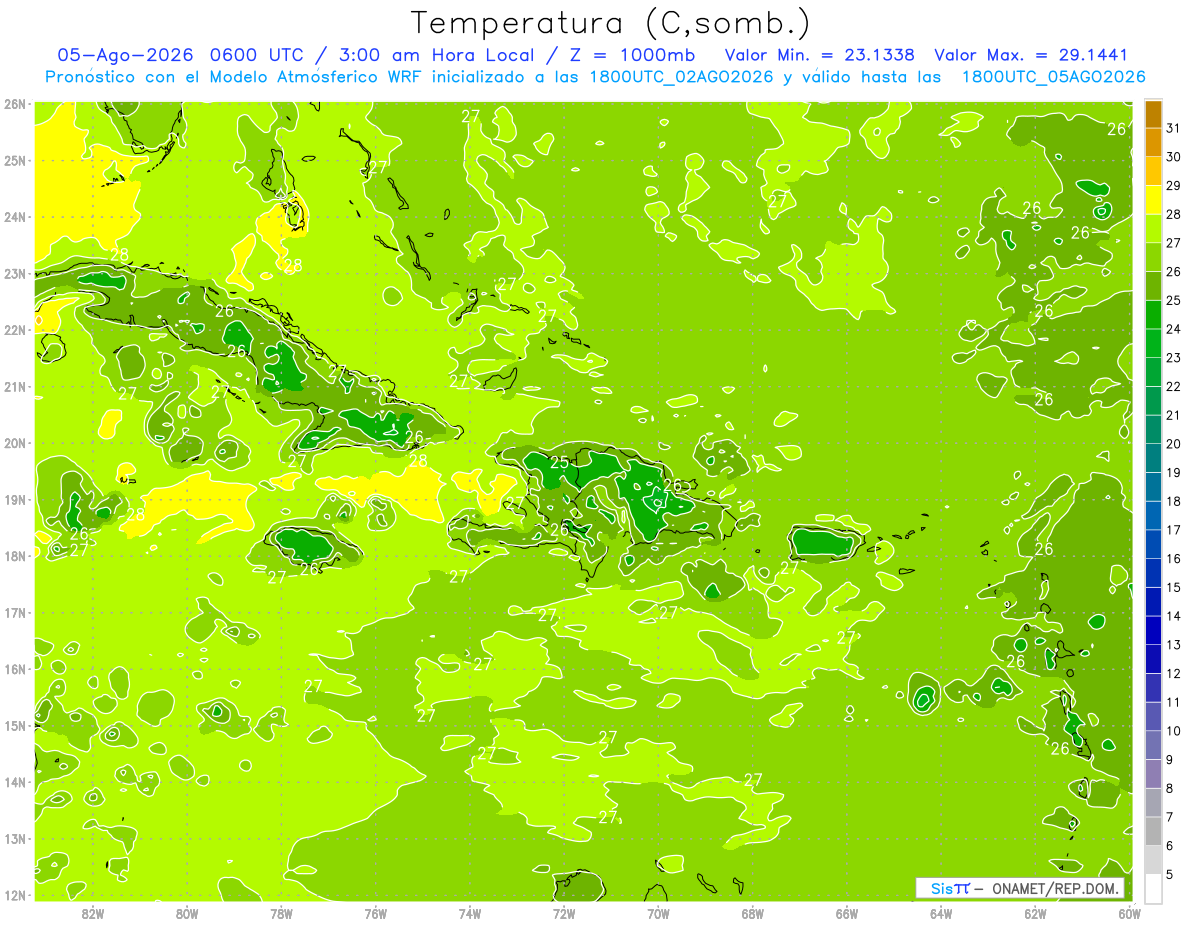Click the "62W" longitude axis label
Viewport: 1200px width, 927px height.
[1035, 913]
